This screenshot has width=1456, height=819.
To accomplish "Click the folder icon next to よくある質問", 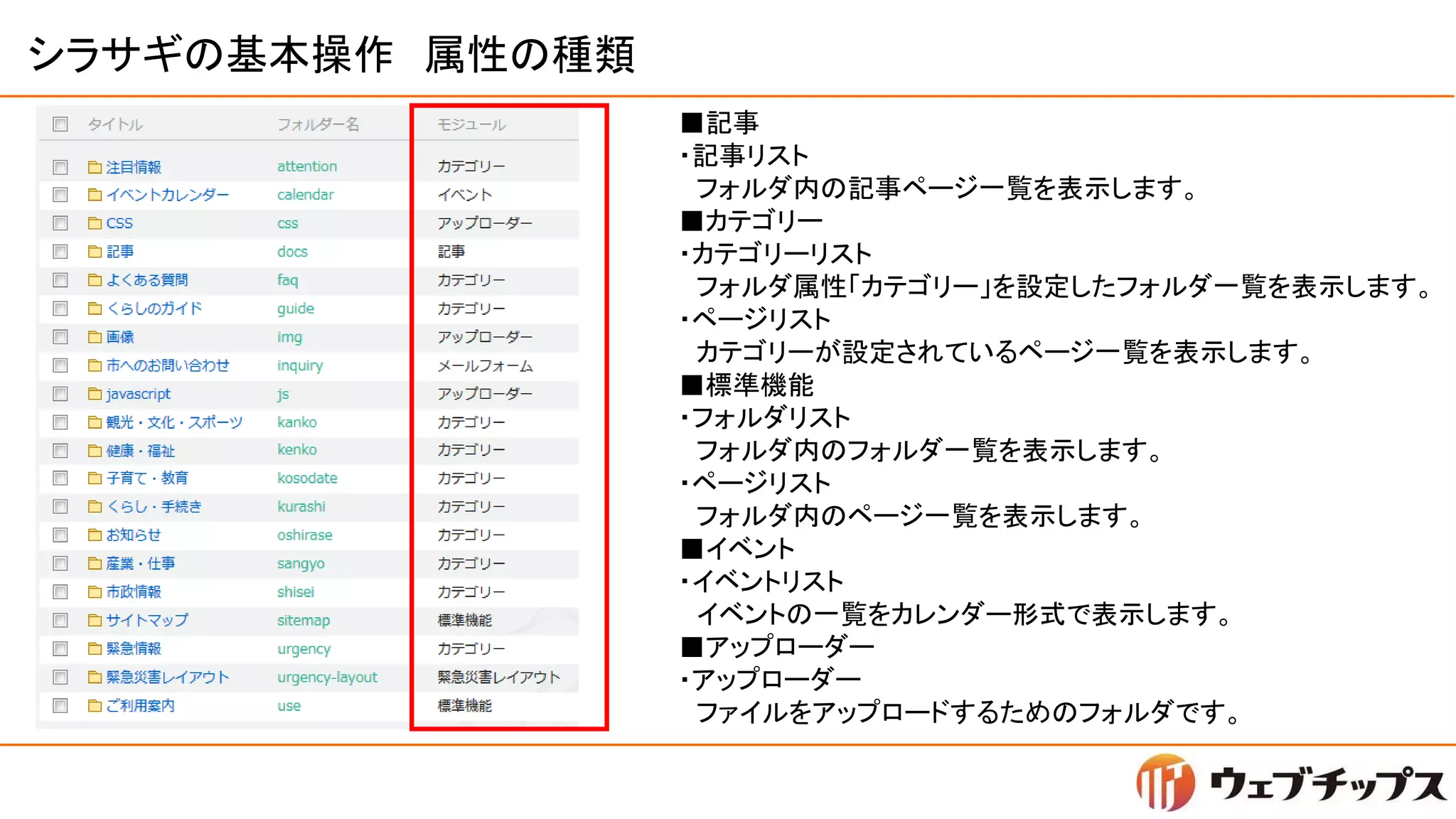I will (x=95, y=280).
